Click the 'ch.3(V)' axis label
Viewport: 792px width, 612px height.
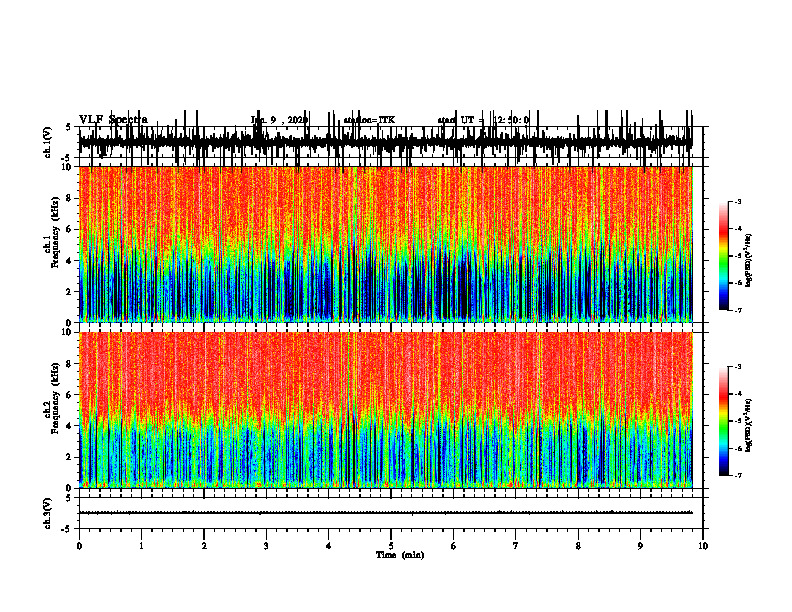pyautogui.click(x=48, y=513)
